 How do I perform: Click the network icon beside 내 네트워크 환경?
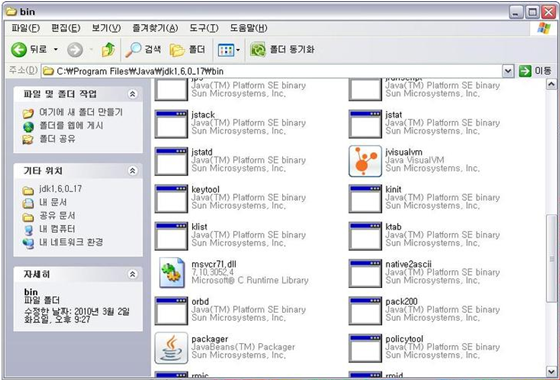[28, 244]
